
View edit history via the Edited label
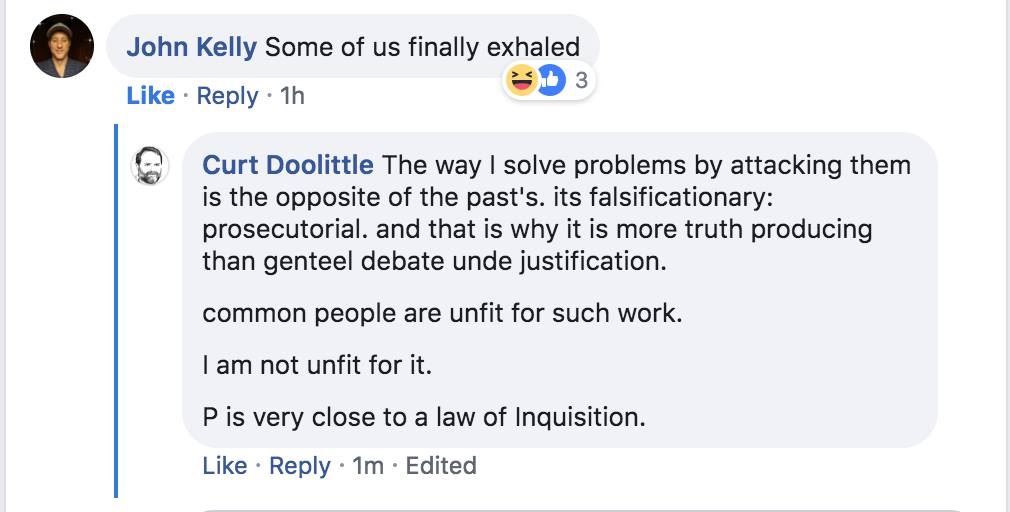(x=440, y=466)
